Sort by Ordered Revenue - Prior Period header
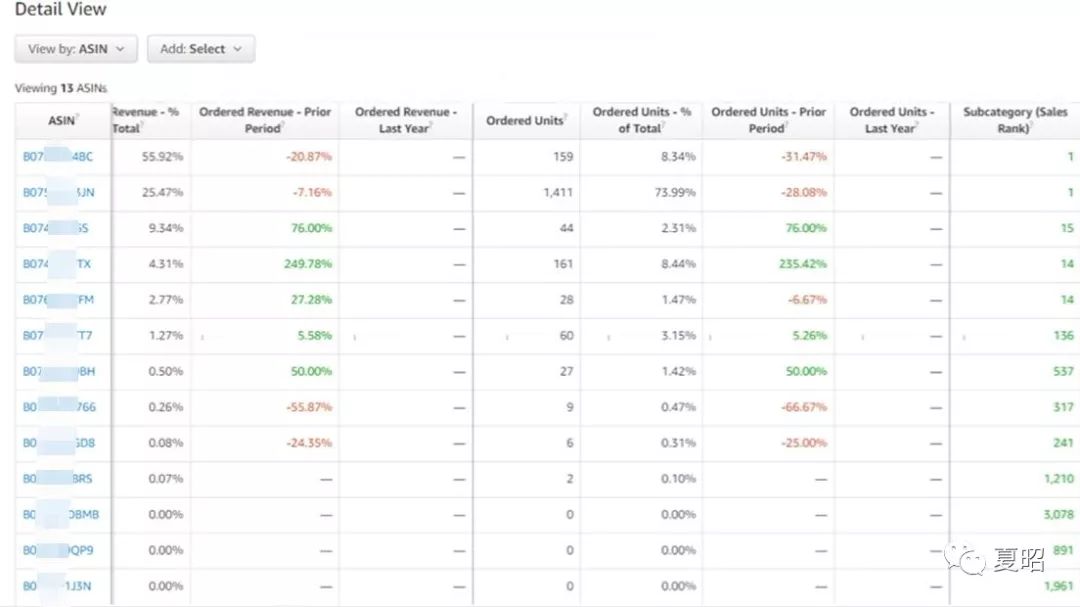1080x607 pixels. point(264,120)
